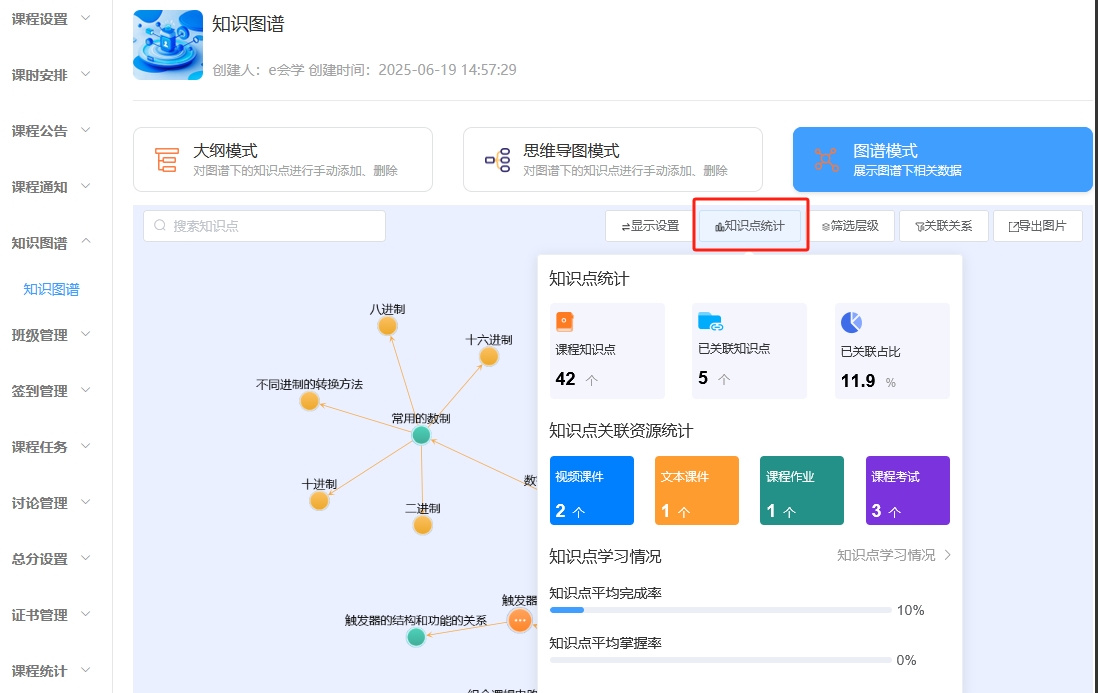Open 显示设置 display settings

pyautogui.click(x=650, y=226)
